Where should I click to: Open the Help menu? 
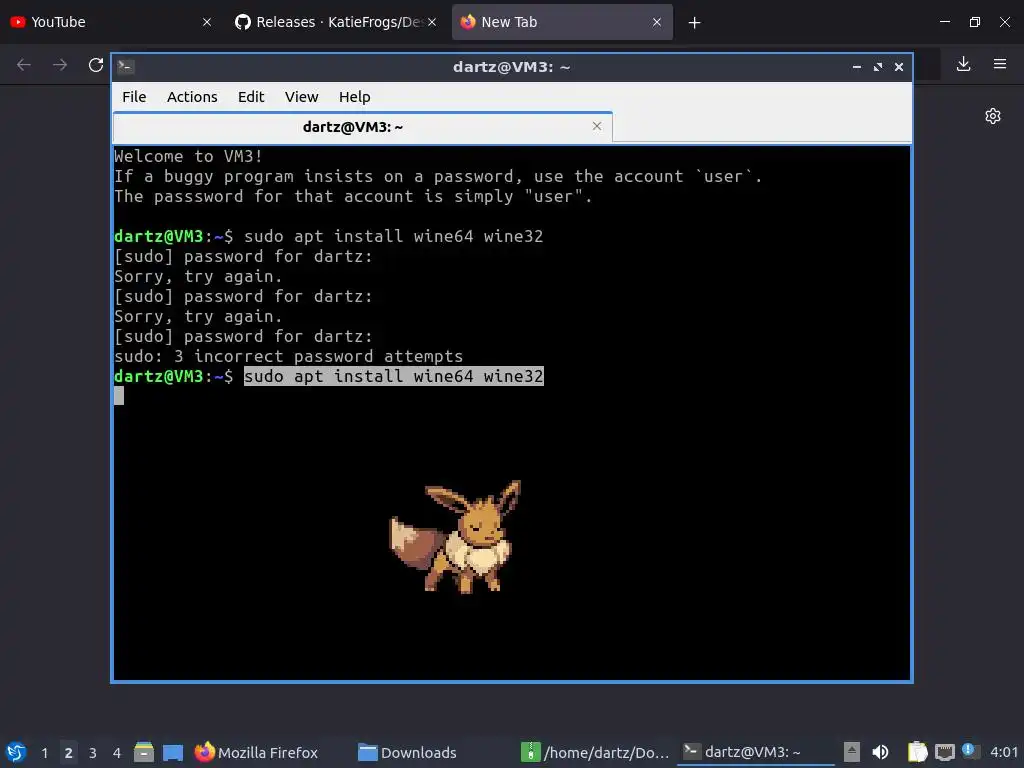point(355,97)
